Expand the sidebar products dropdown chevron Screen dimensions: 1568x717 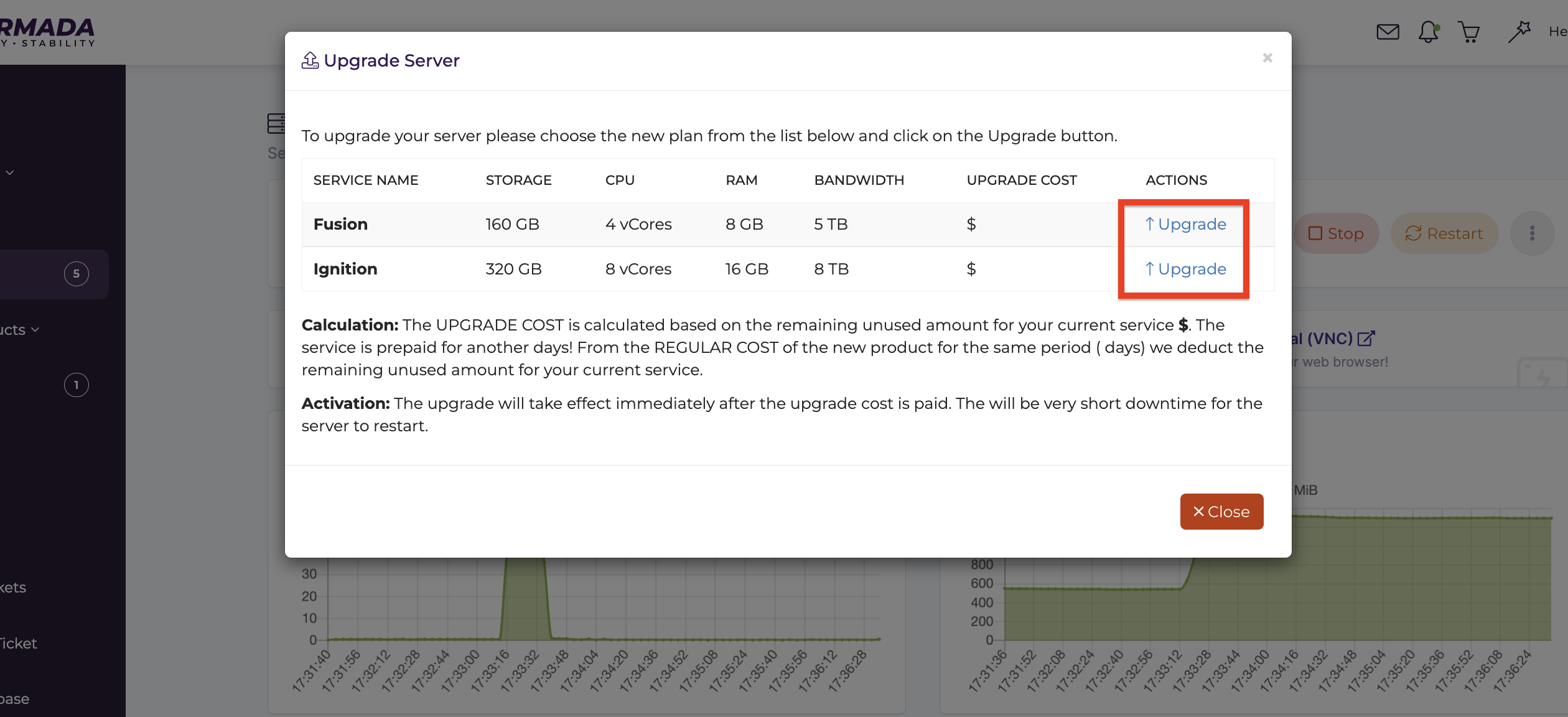coord(35,330)
